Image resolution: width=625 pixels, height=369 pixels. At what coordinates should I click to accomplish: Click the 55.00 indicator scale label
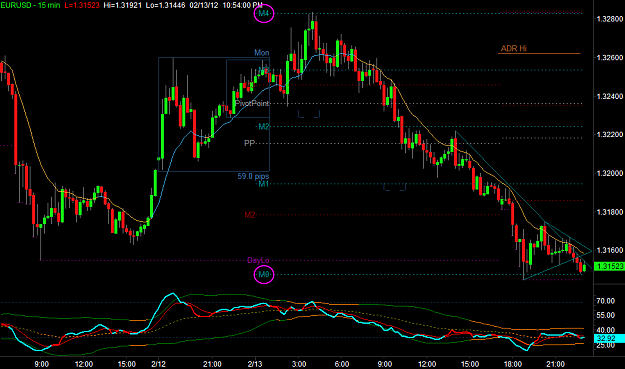pyautogui.click(x=605, y=316)
